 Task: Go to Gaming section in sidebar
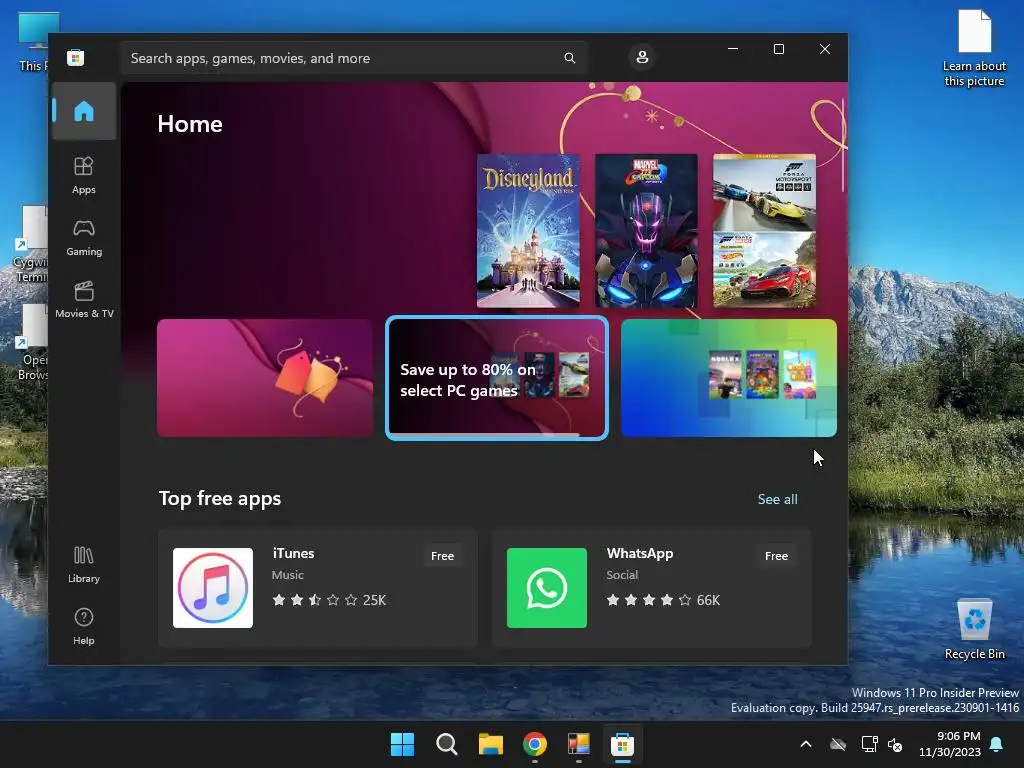(x=84, y=238)
